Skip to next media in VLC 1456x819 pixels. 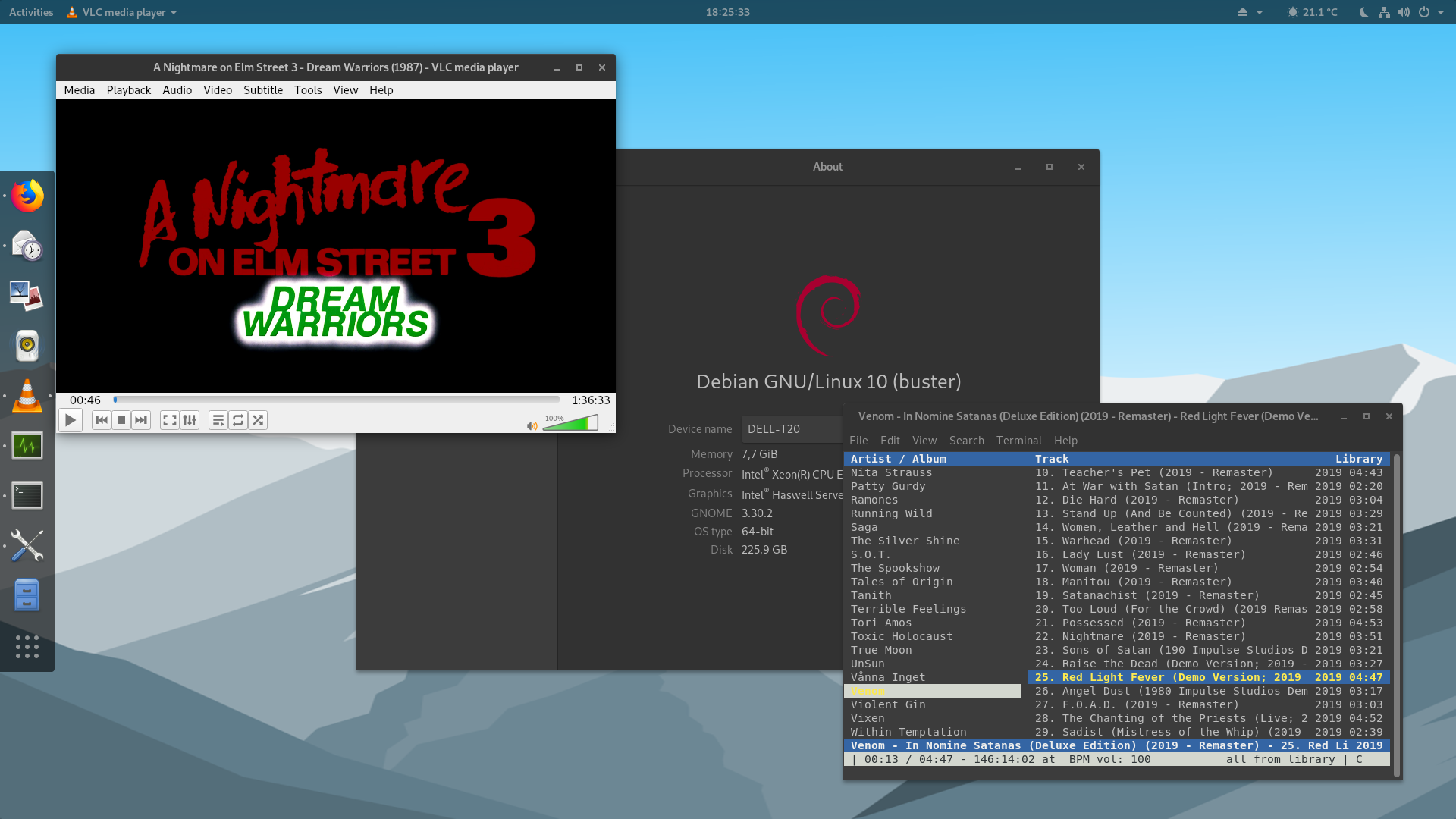(141, 420)
